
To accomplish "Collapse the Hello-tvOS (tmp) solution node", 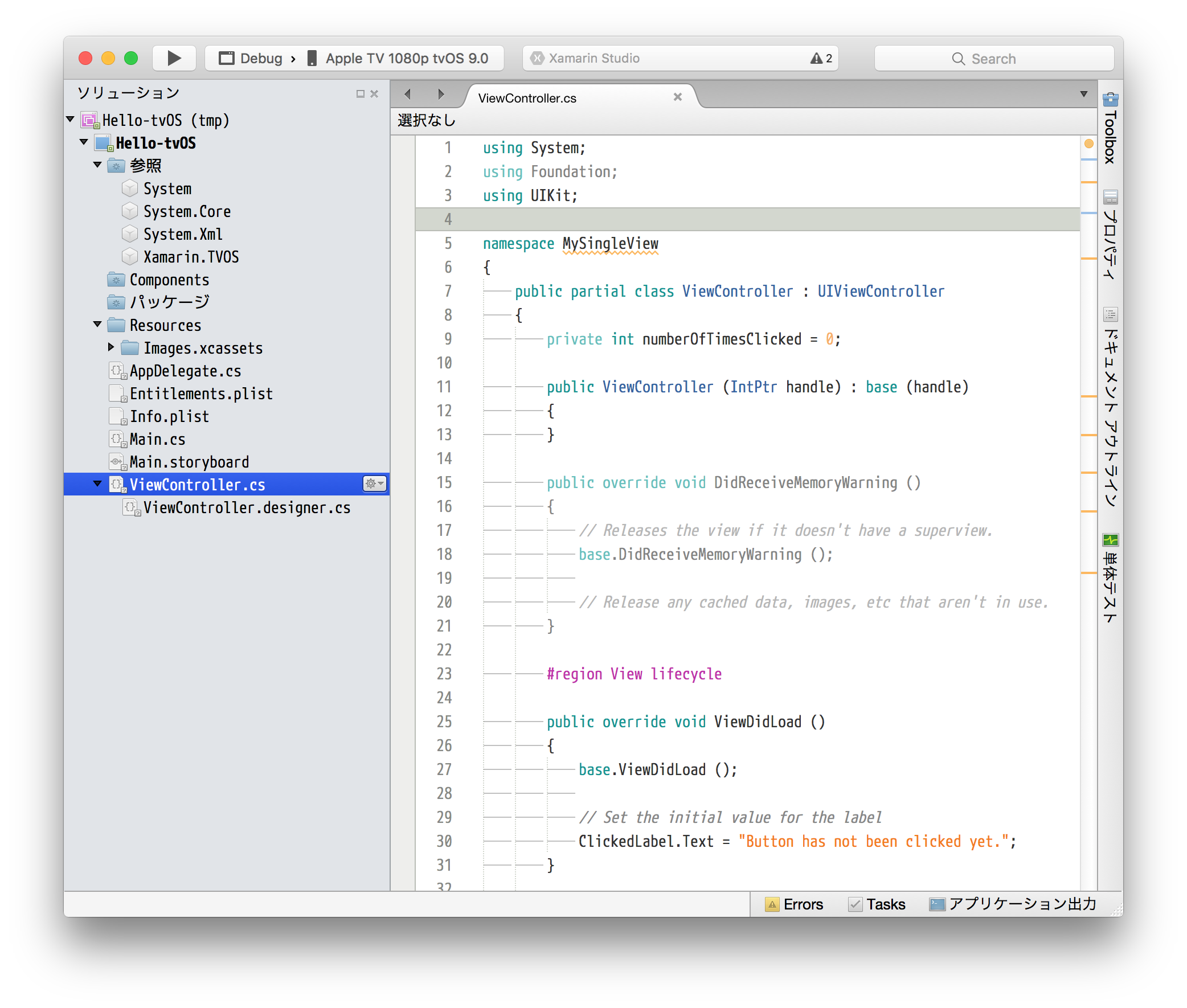I will pyautogui.click(x=70, y=120).
